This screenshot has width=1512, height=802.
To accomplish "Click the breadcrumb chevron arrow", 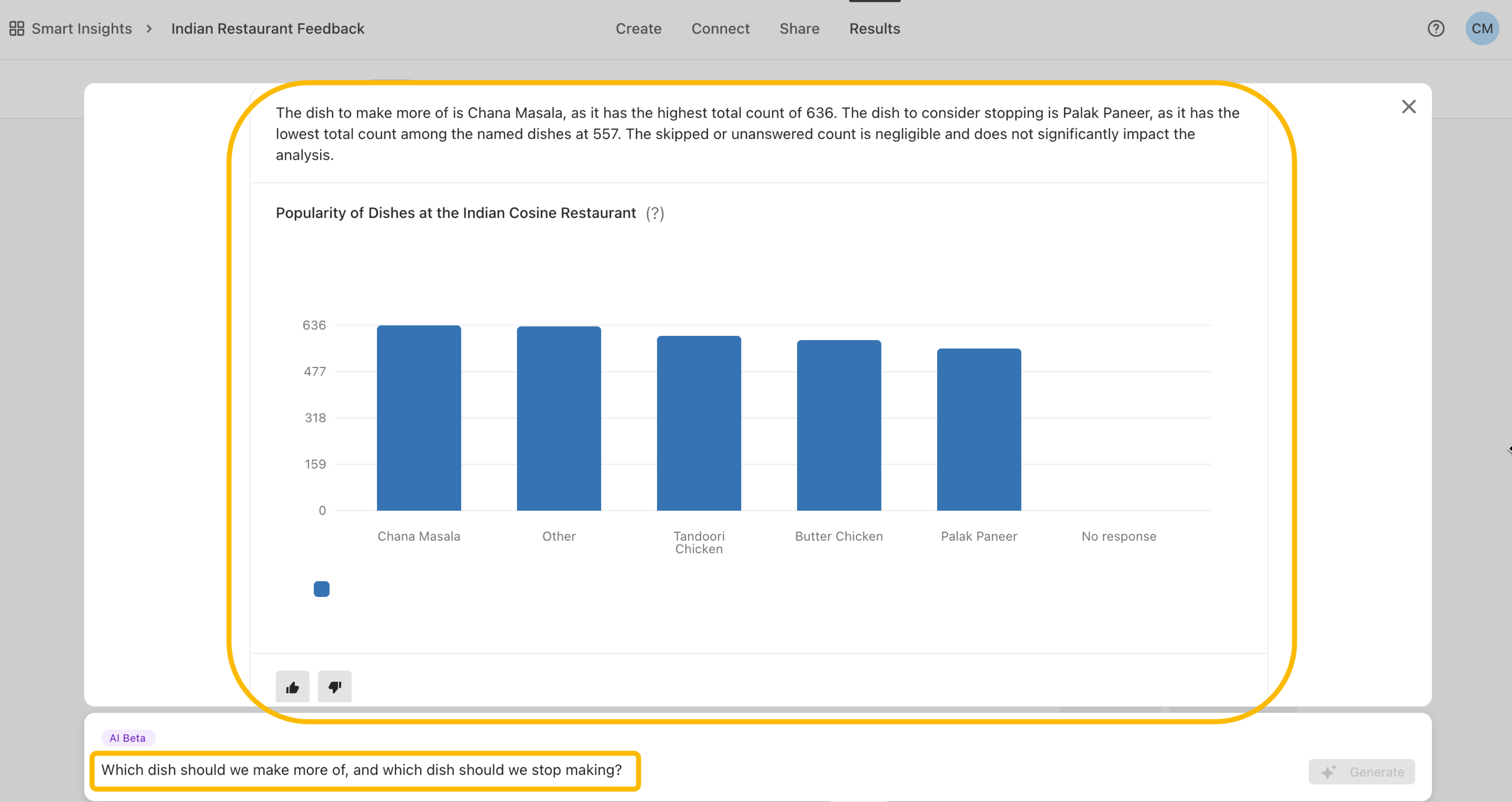I will click(x=149, y=28).
